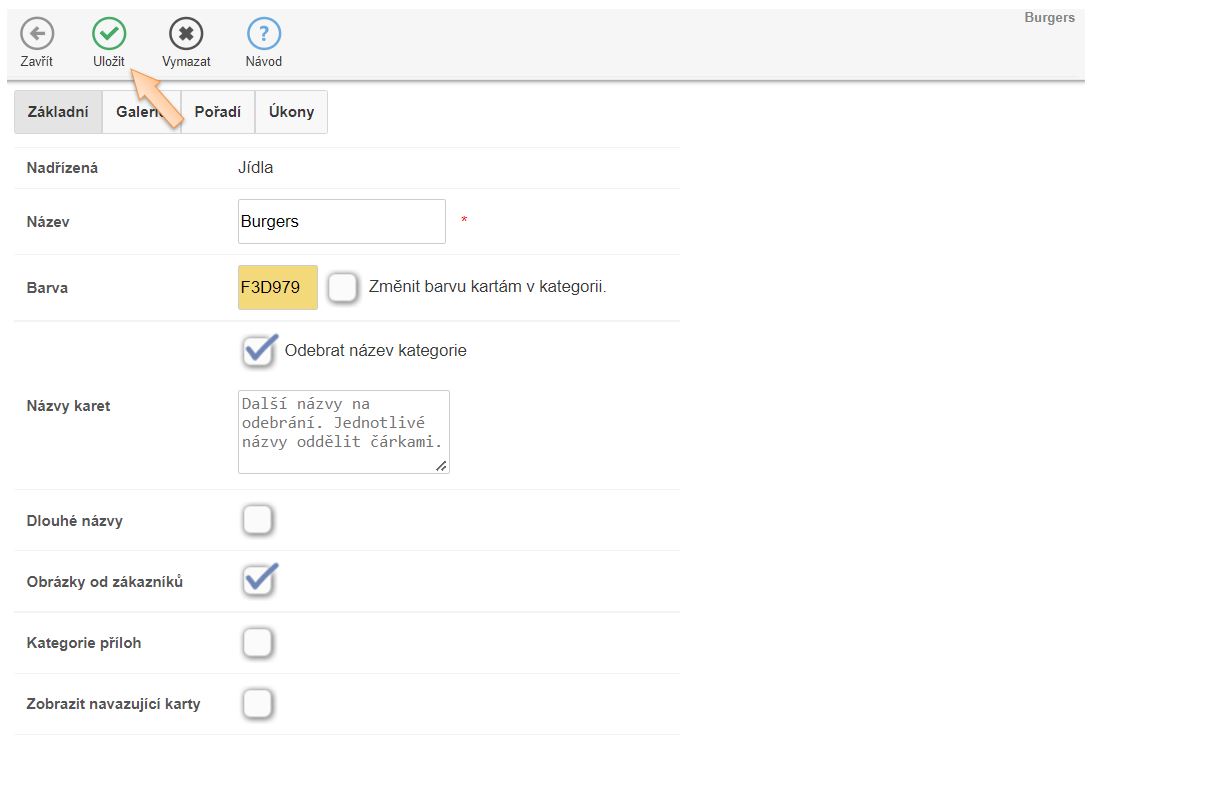Click the Uložit green checkmark icon

(x=109, y=34)
